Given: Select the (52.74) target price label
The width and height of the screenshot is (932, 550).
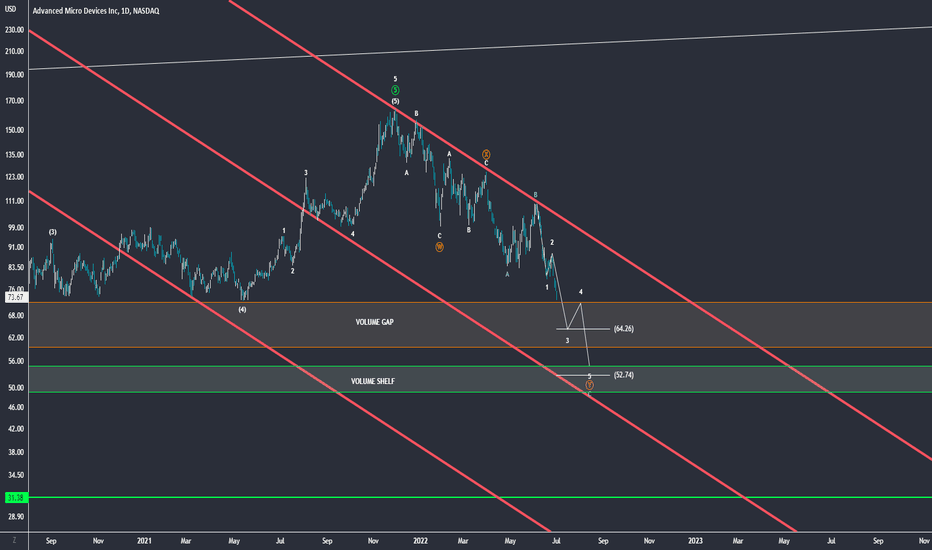Looking at the screenshot, I should pos(624,375).
